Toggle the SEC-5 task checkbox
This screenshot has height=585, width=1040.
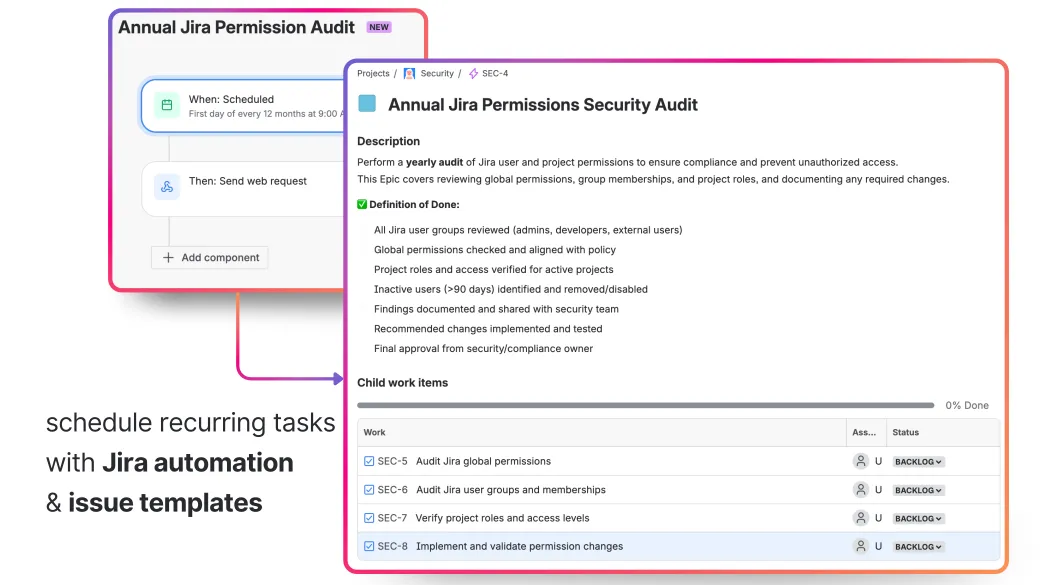(370, 461)
